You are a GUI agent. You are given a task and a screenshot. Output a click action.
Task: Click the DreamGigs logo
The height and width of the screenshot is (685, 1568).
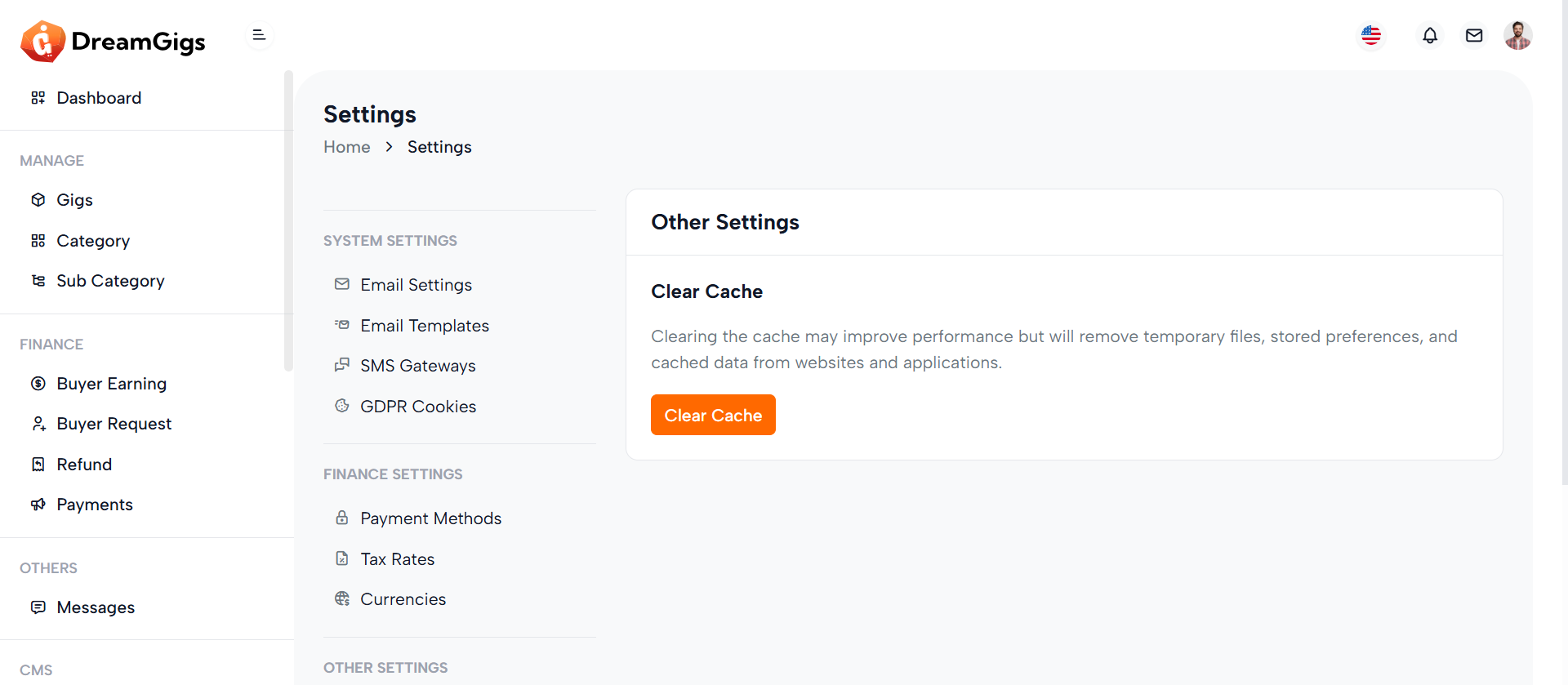click(113, 41)
